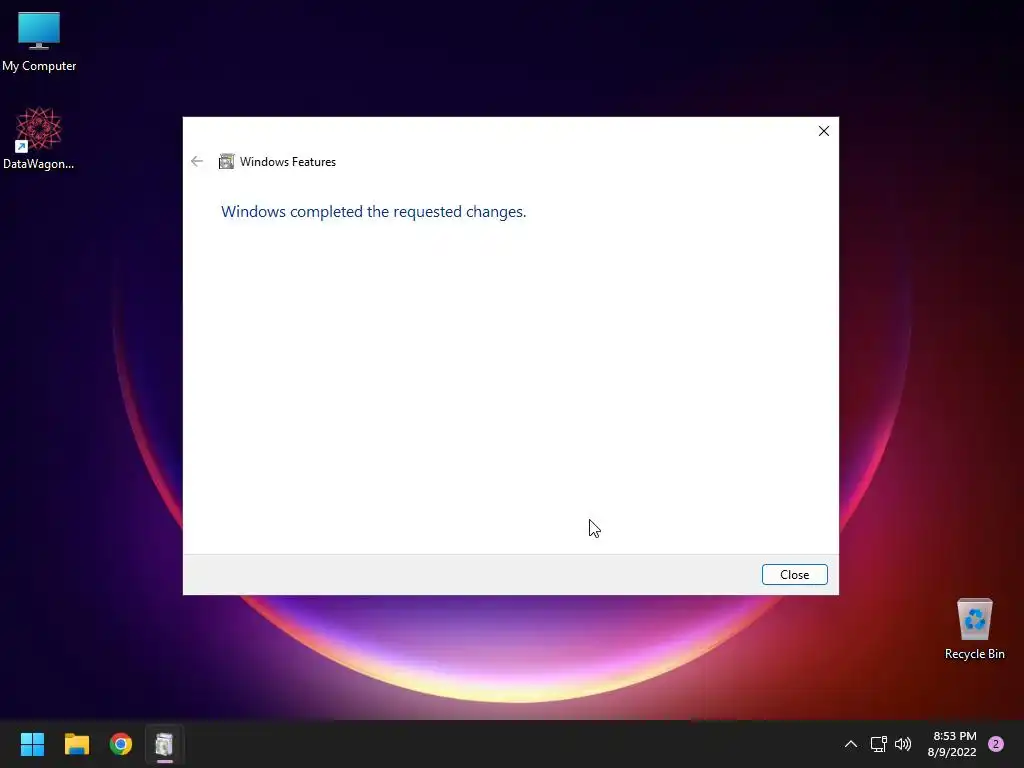
Task: Click the Windows Features taskbar icon
Action: click(x=165, y=744)
